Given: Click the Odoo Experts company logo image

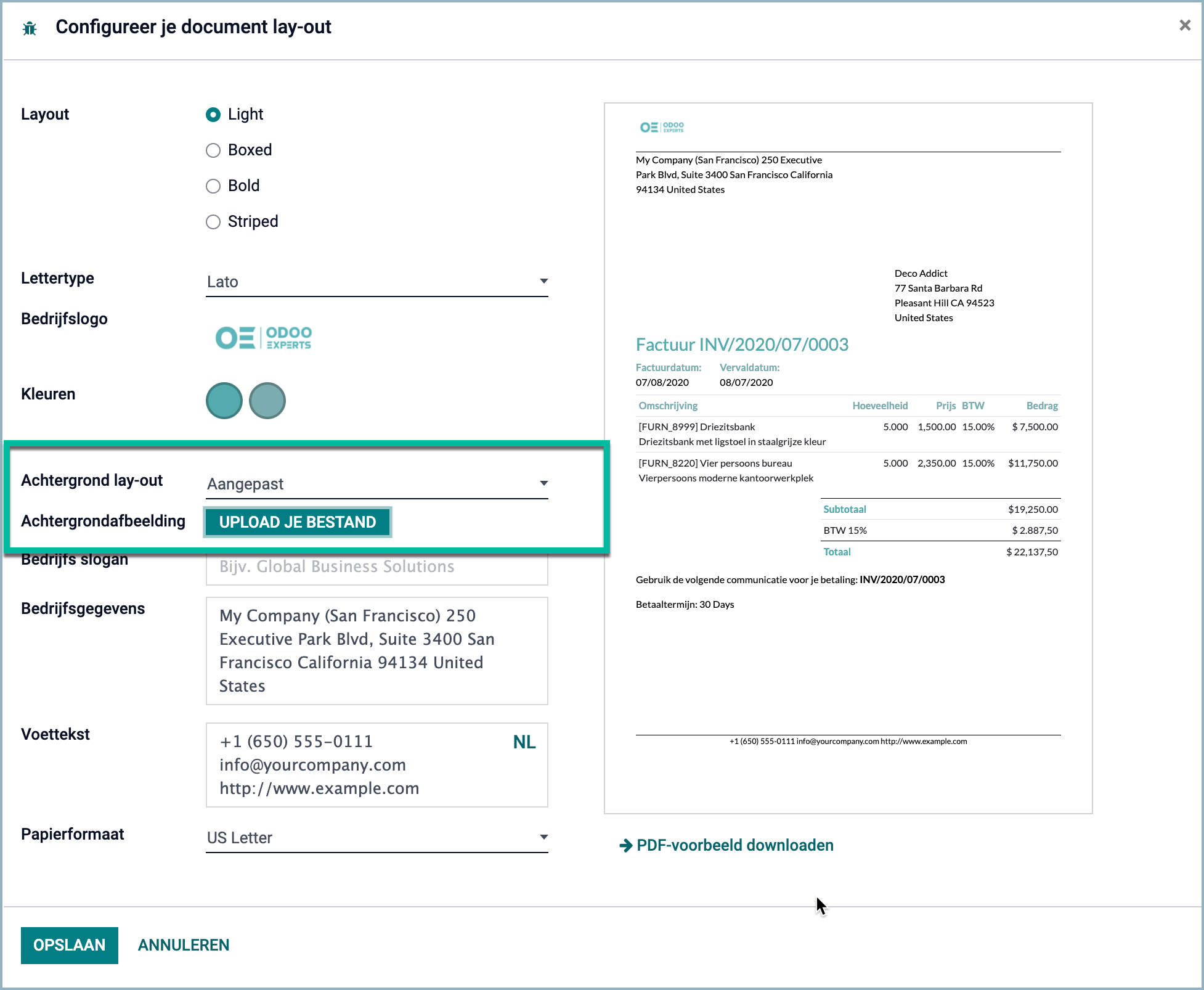Looking at the screenshot, I should pos(263,338).
